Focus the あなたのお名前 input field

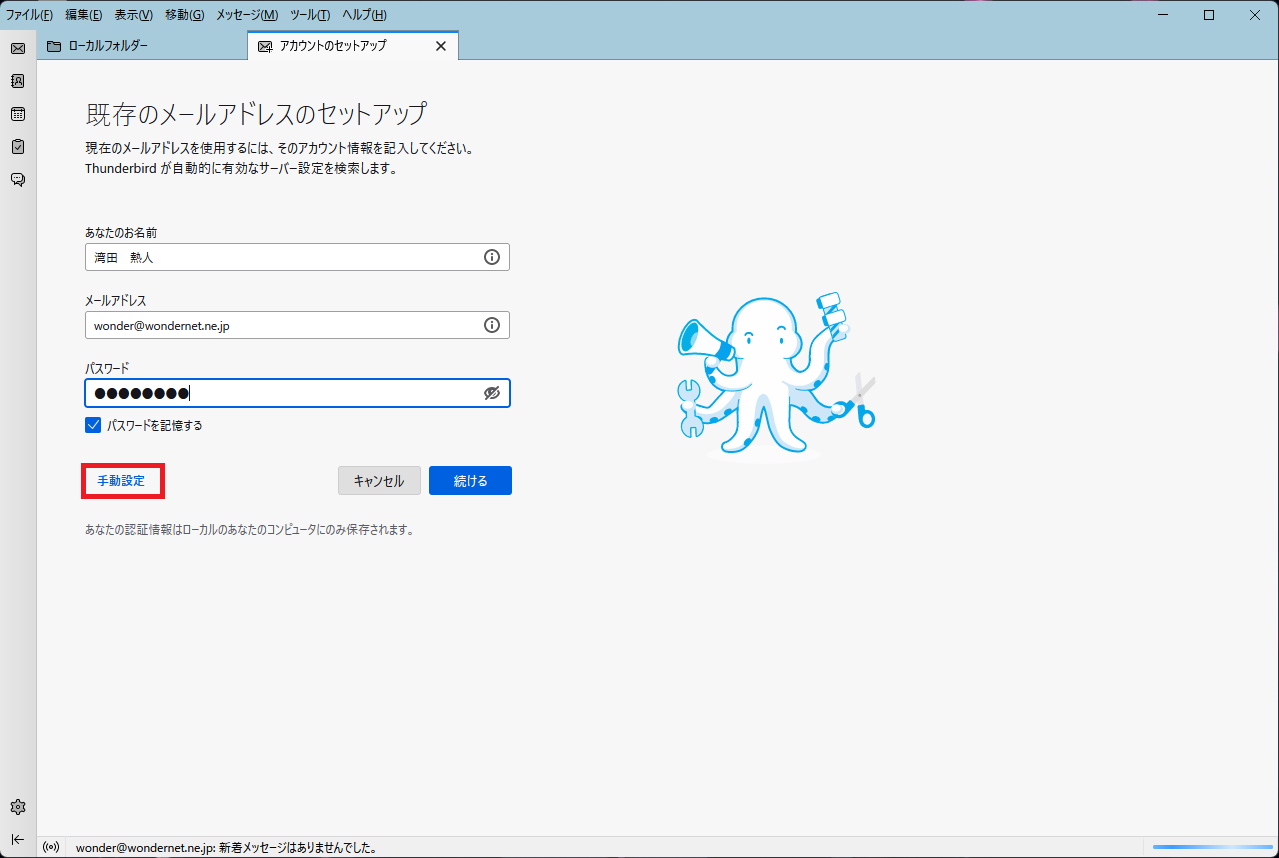tap(297, 257)
